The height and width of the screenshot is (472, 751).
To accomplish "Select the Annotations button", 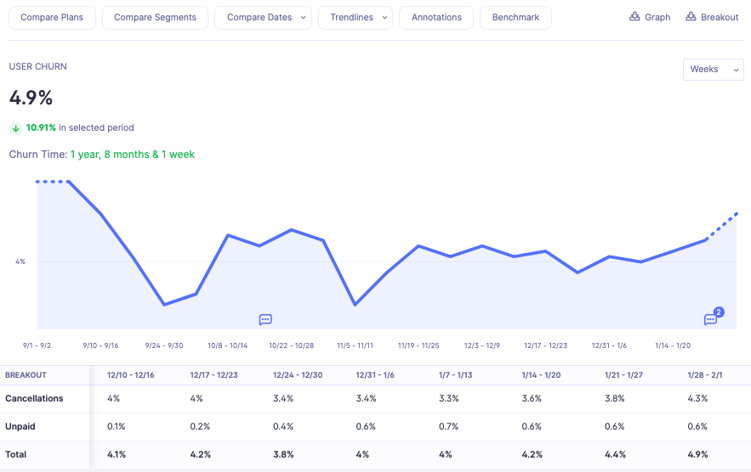I will 436,17.
